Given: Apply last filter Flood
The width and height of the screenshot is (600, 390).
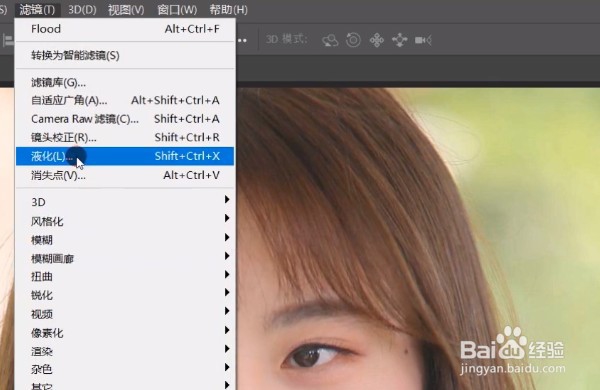Looking at the screenshot, I should click(x=125, y=29).
